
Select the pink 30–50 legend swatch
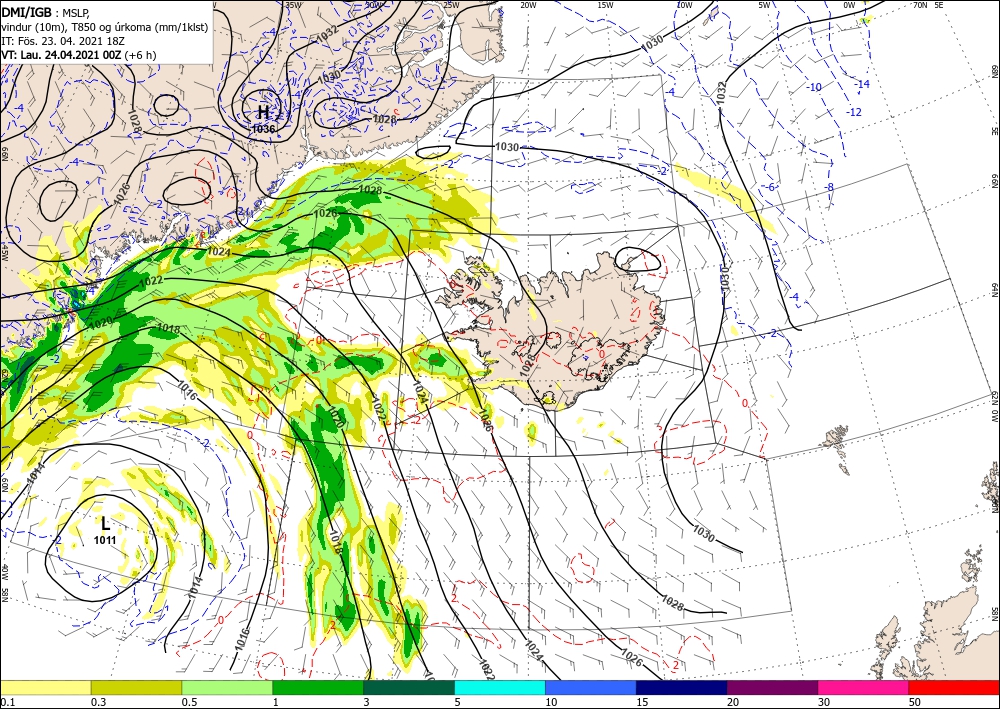(864, 687)
